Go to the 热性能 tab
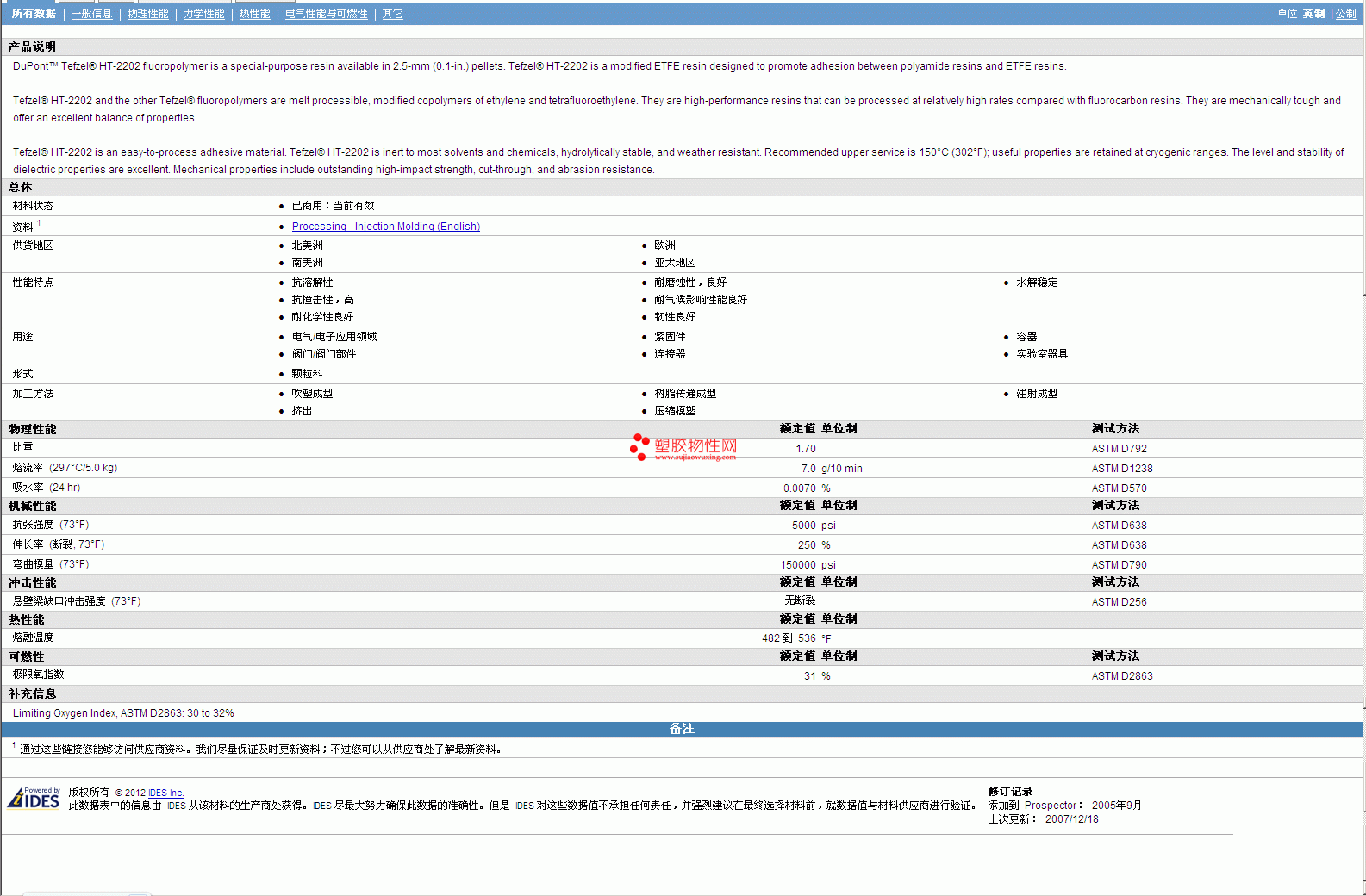The height and width of the screenshot is (896, 1366). point(254,14)
